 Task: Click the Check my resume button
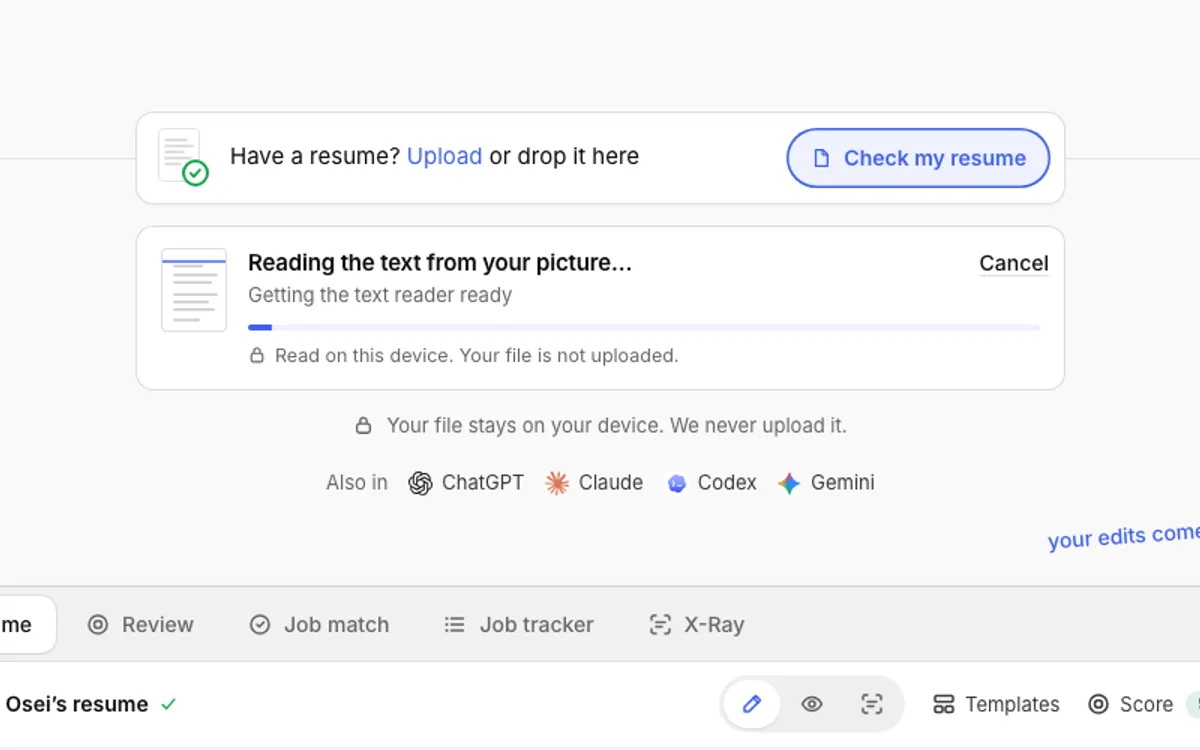click(x=918, y=158)
